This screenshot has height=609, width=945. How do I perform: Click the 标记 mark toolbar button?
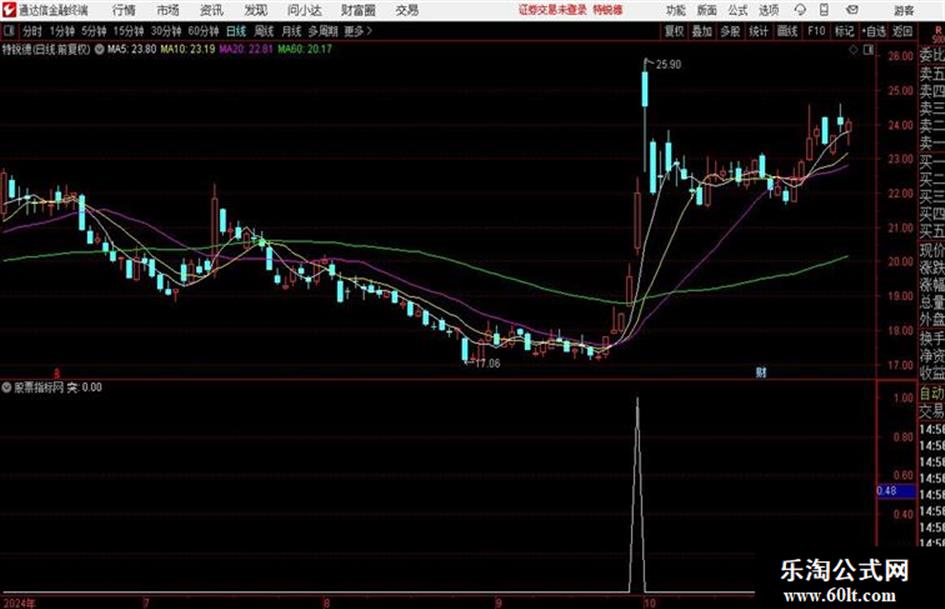click(x=844, y=31)
